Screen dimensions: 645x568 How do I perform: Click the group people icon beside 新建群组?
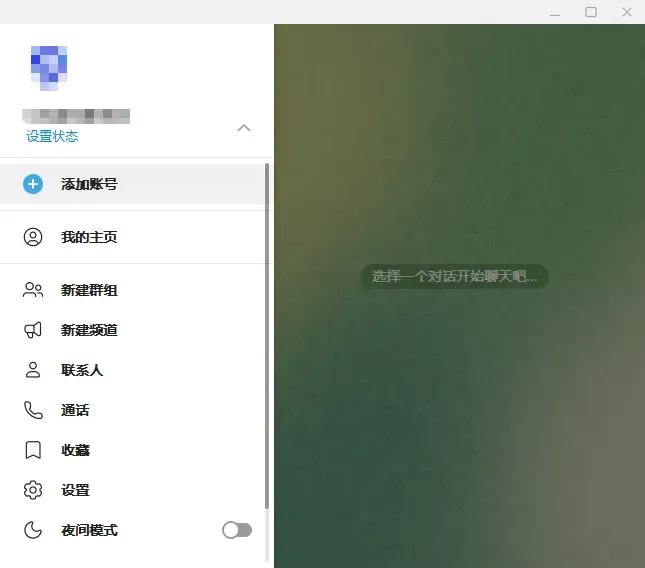[33, 290]
